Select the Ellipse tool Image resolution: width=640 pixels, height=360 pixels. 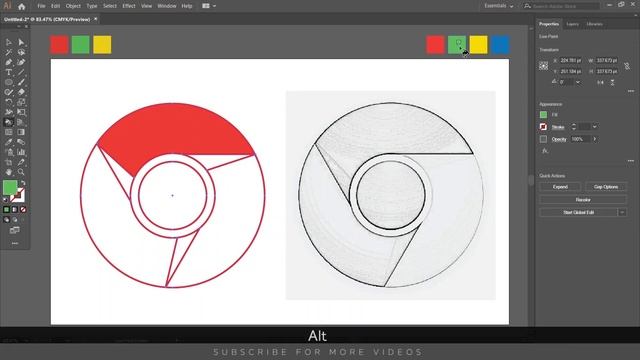pyautogui.click(x=9, y=82)
